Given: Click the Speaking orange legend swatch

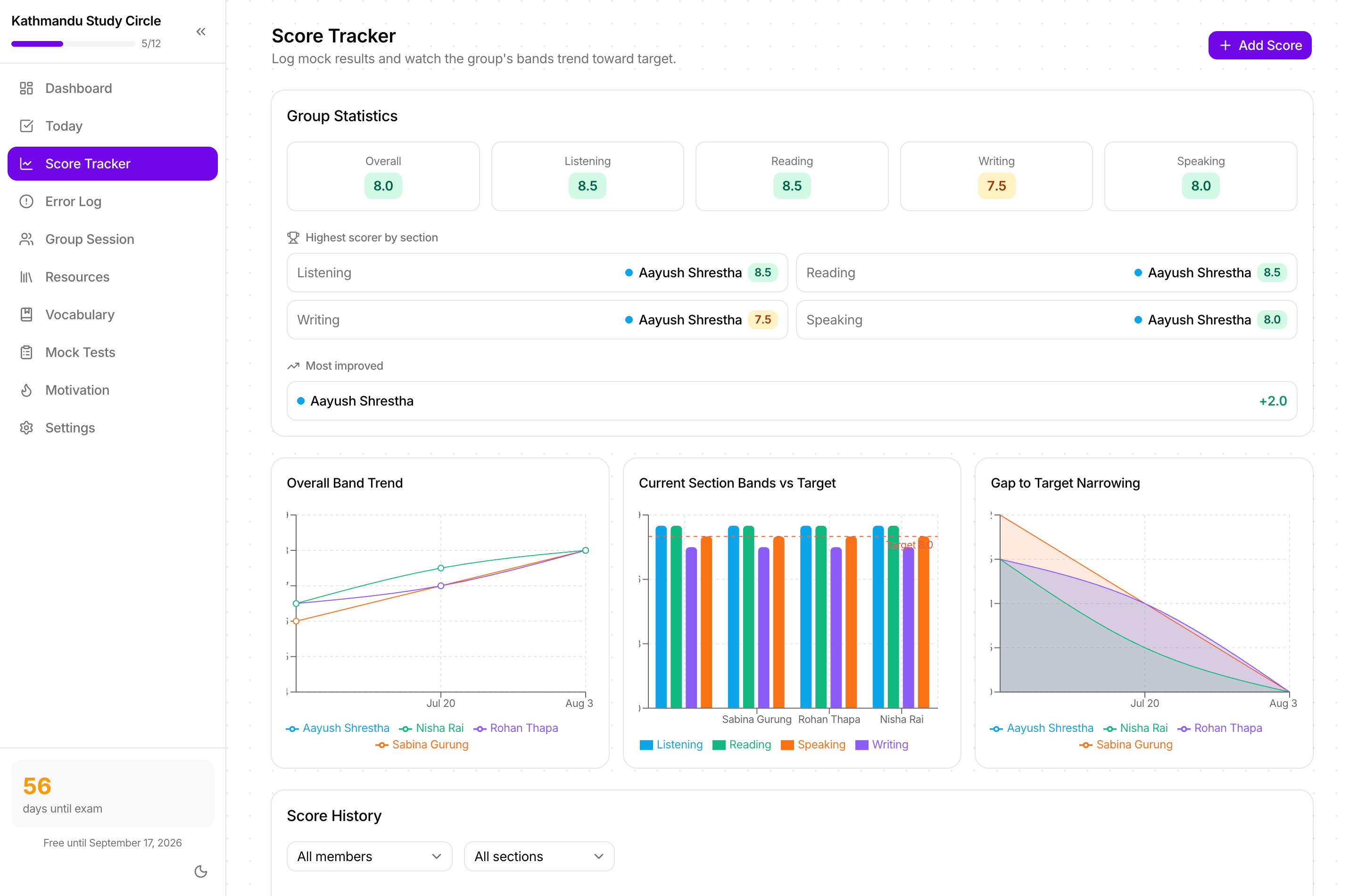Looking at the screenshot, I should click(x=787, y=745).
